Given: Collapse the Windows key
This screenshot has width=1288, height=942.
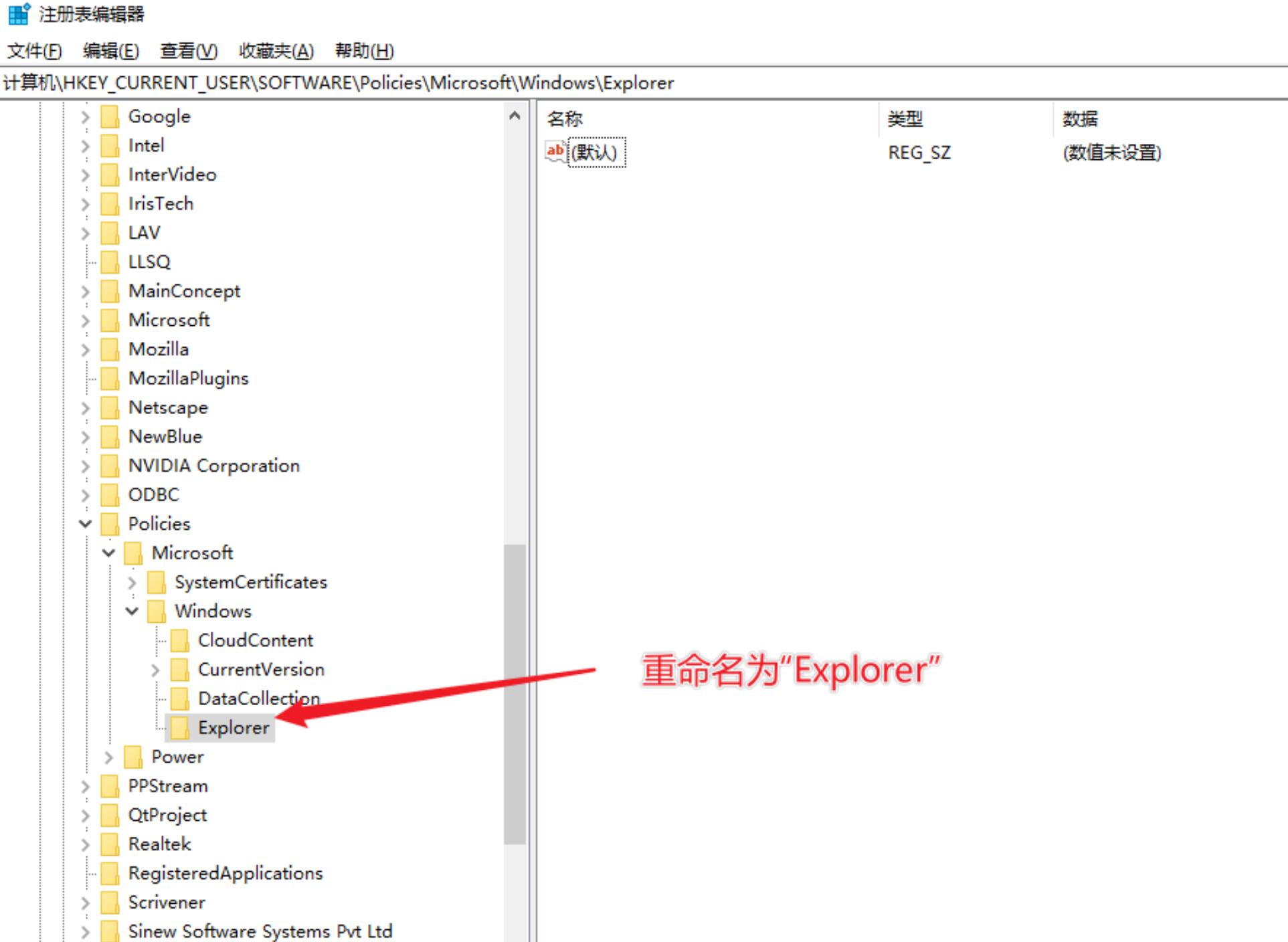Looking at the screenshot, I should tap(132, 611).
